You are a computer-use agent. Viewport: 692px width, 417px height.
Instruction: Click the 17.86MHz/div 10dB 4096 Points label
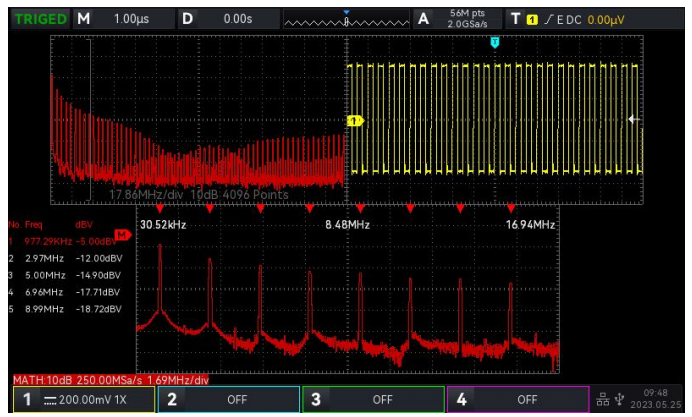point(199,195)
